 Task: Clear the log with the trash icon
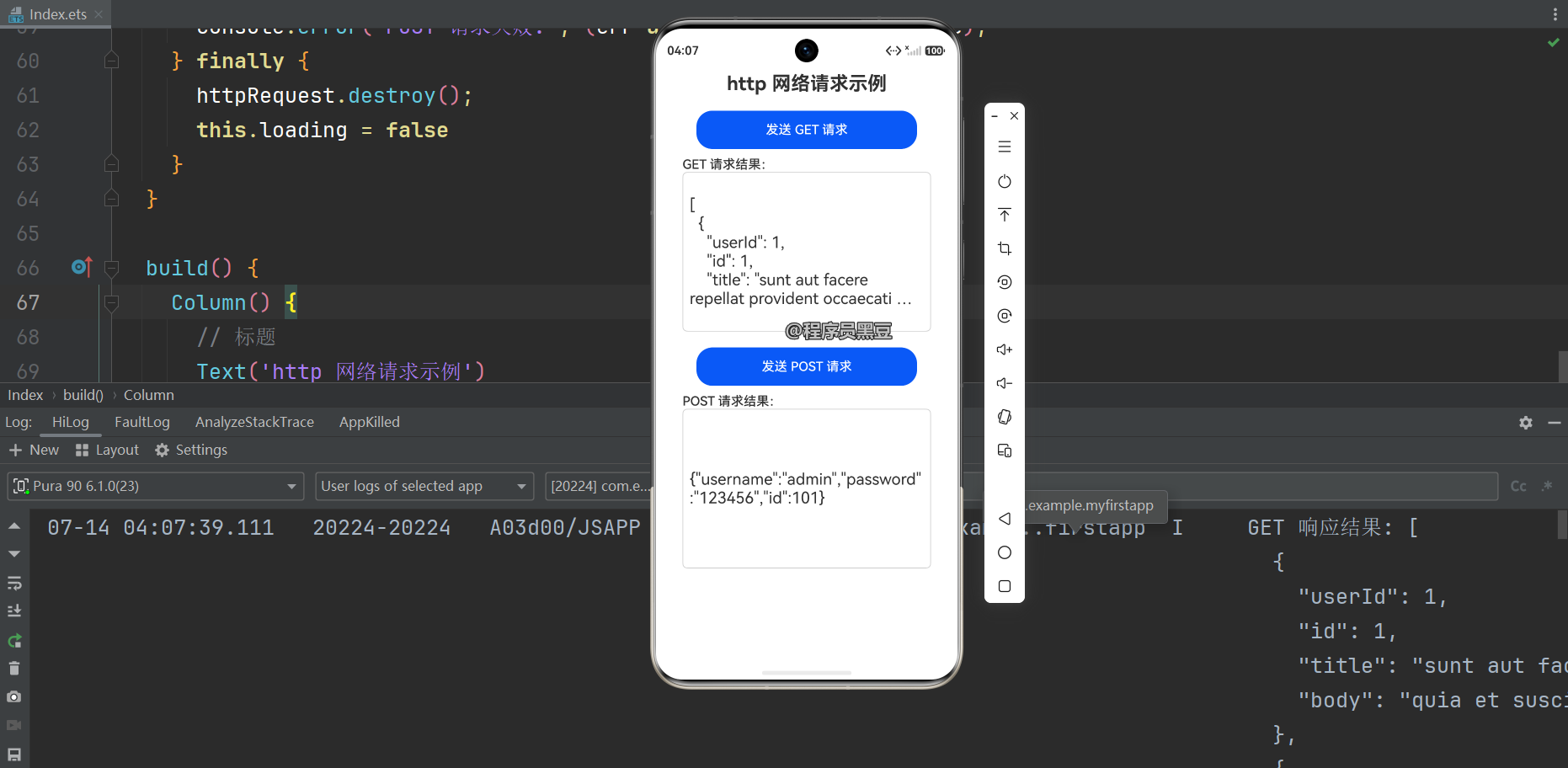pos(14,669)
